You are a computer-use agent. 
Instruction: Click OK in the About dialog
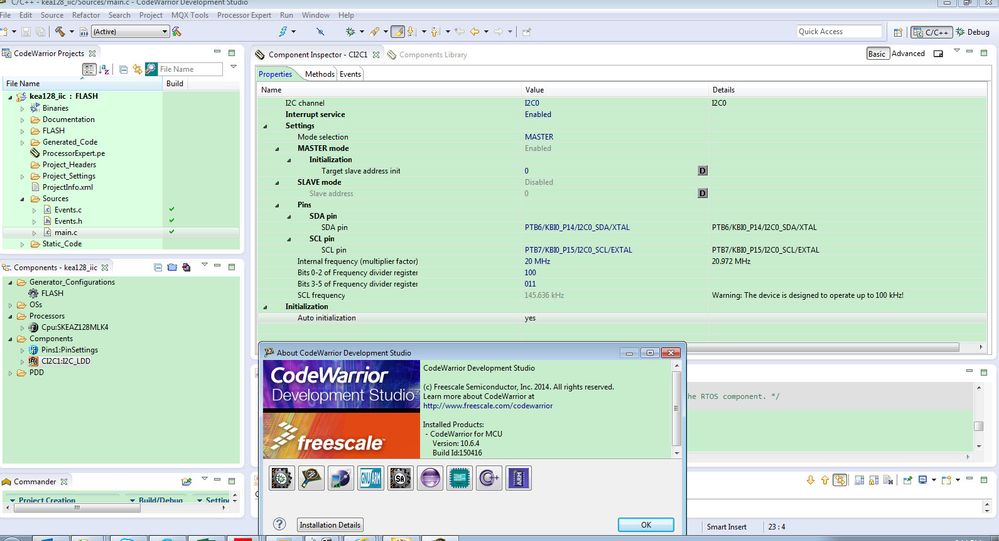pos(645,524)
